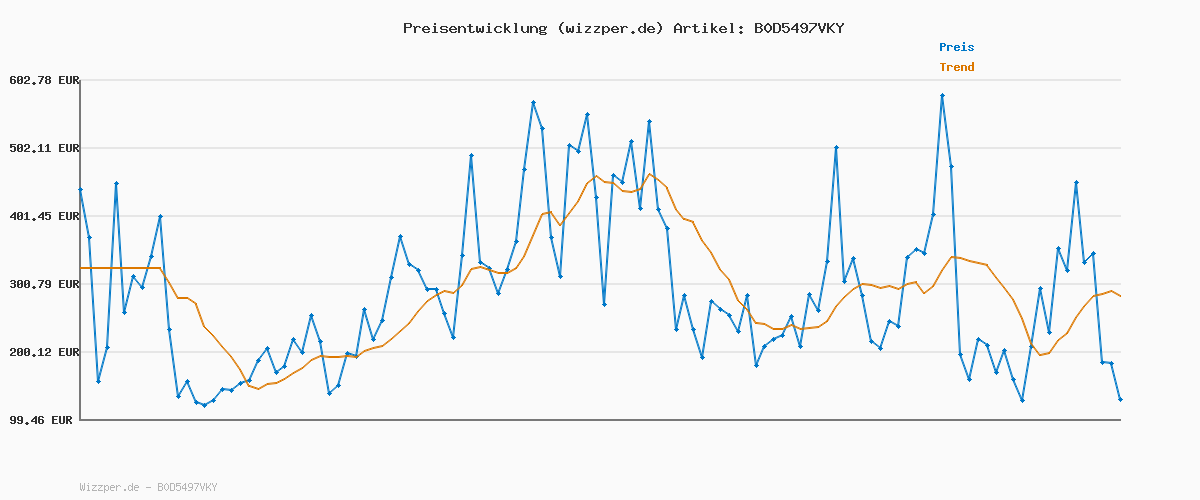The height and width of the screenshot is (500, 1200).
Task: Click the right end of the orange Trend line
Action: pos(1120,296)
